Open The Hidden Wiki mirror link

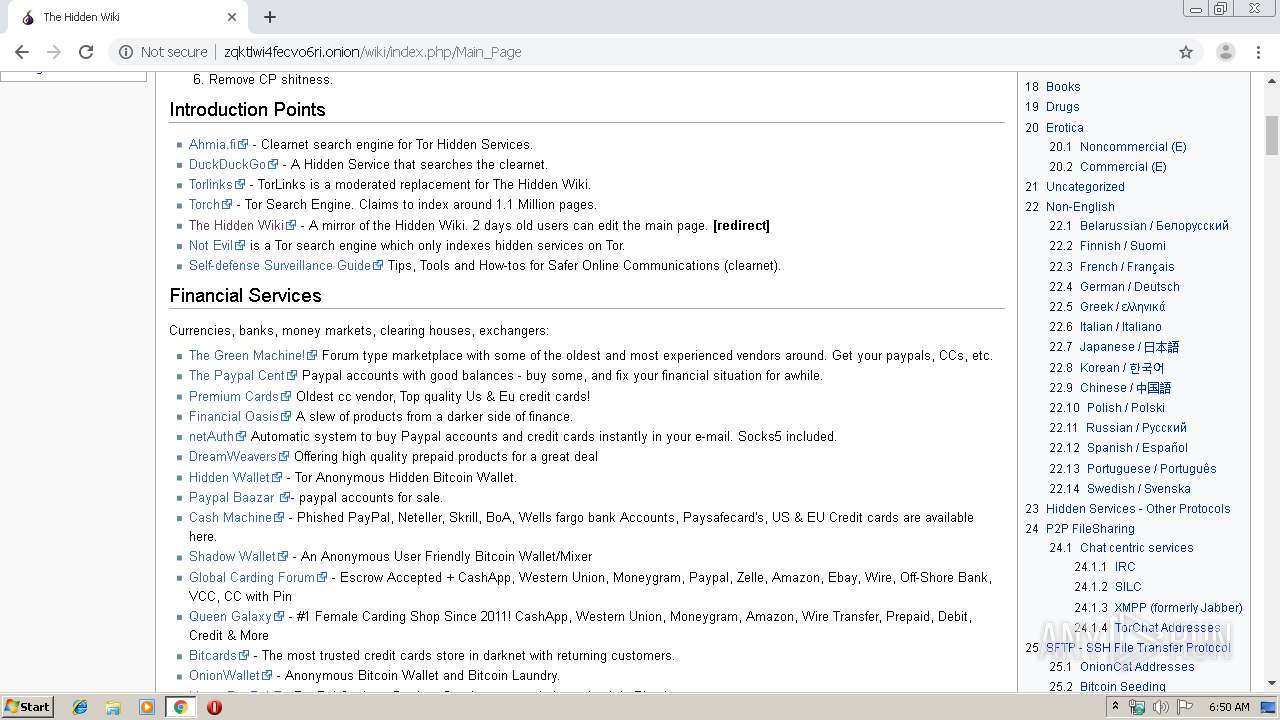236,225
